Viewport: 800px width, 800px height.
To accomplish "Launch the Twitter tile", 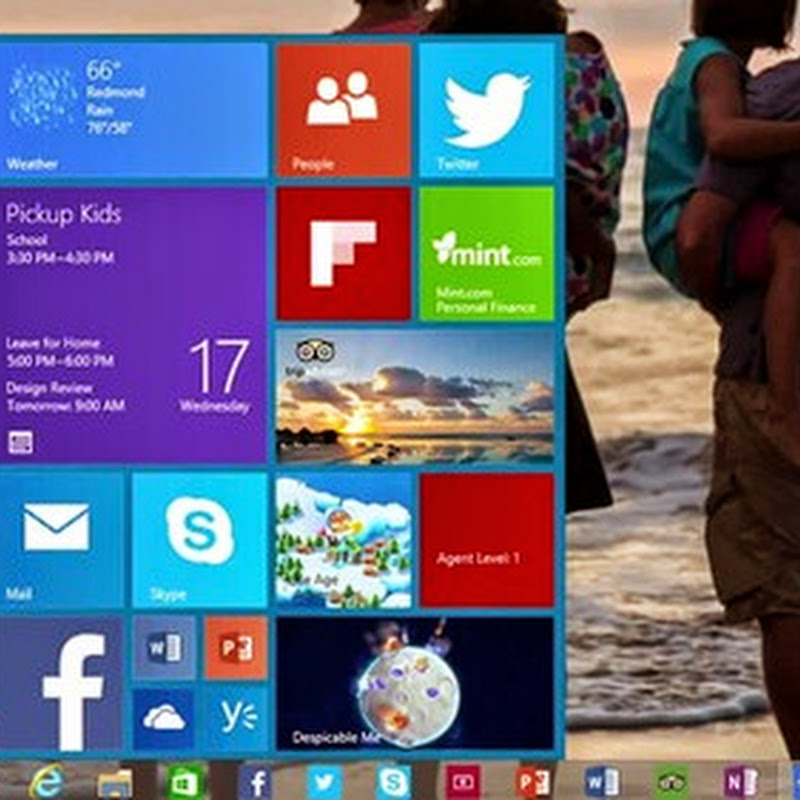I will (x=487, y=110).
